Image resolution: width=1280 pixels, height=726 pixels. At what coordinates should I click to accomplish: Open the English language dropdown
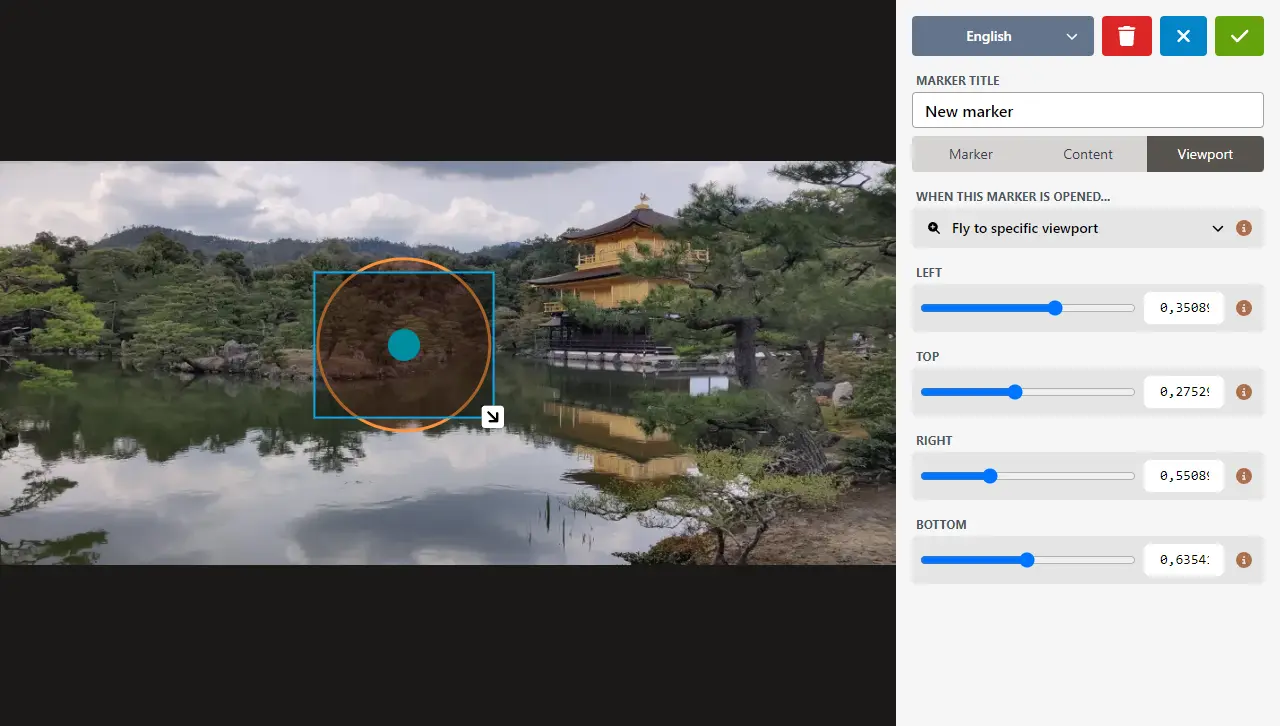(1002, 36)
